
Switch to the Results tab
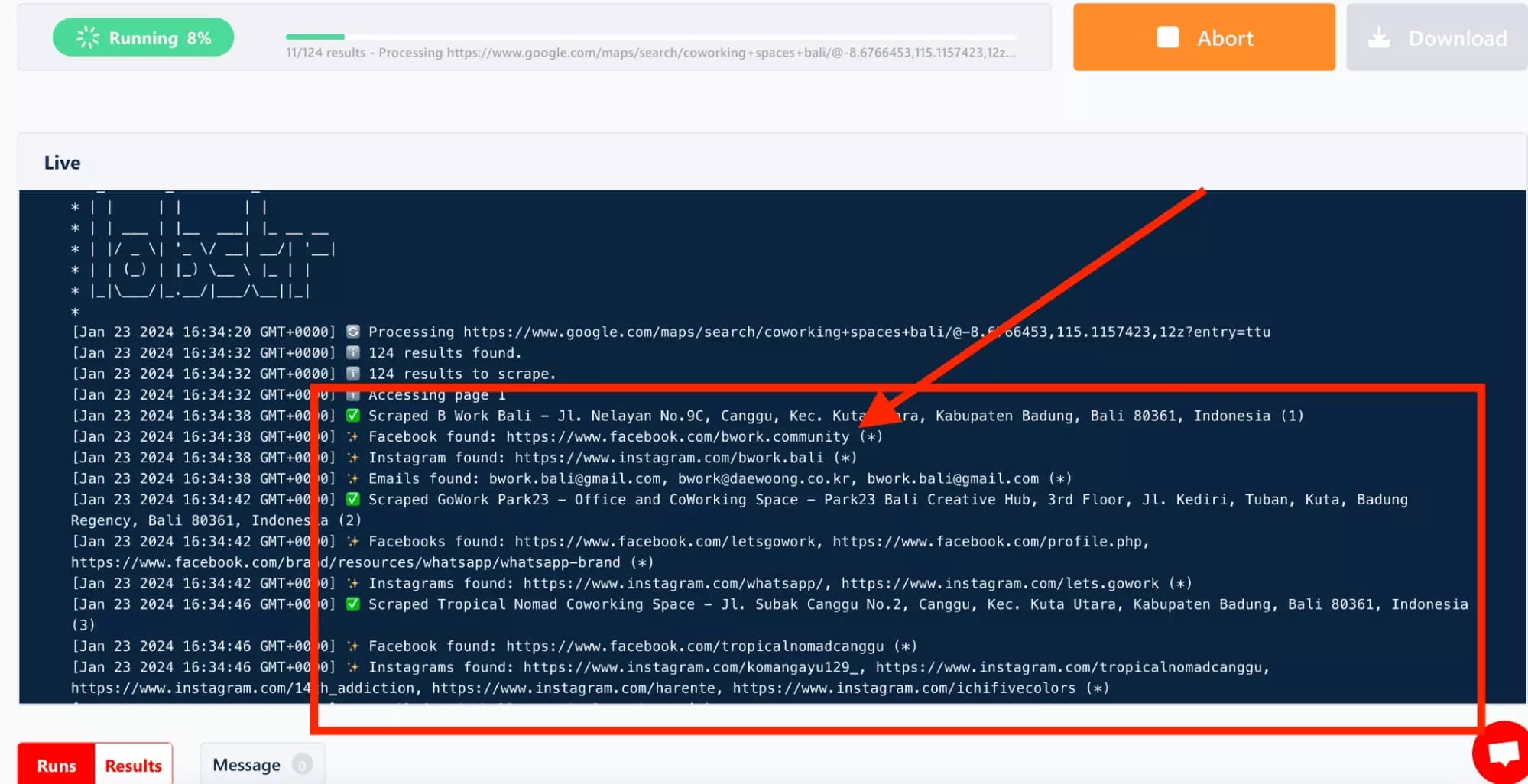point(133,764)
